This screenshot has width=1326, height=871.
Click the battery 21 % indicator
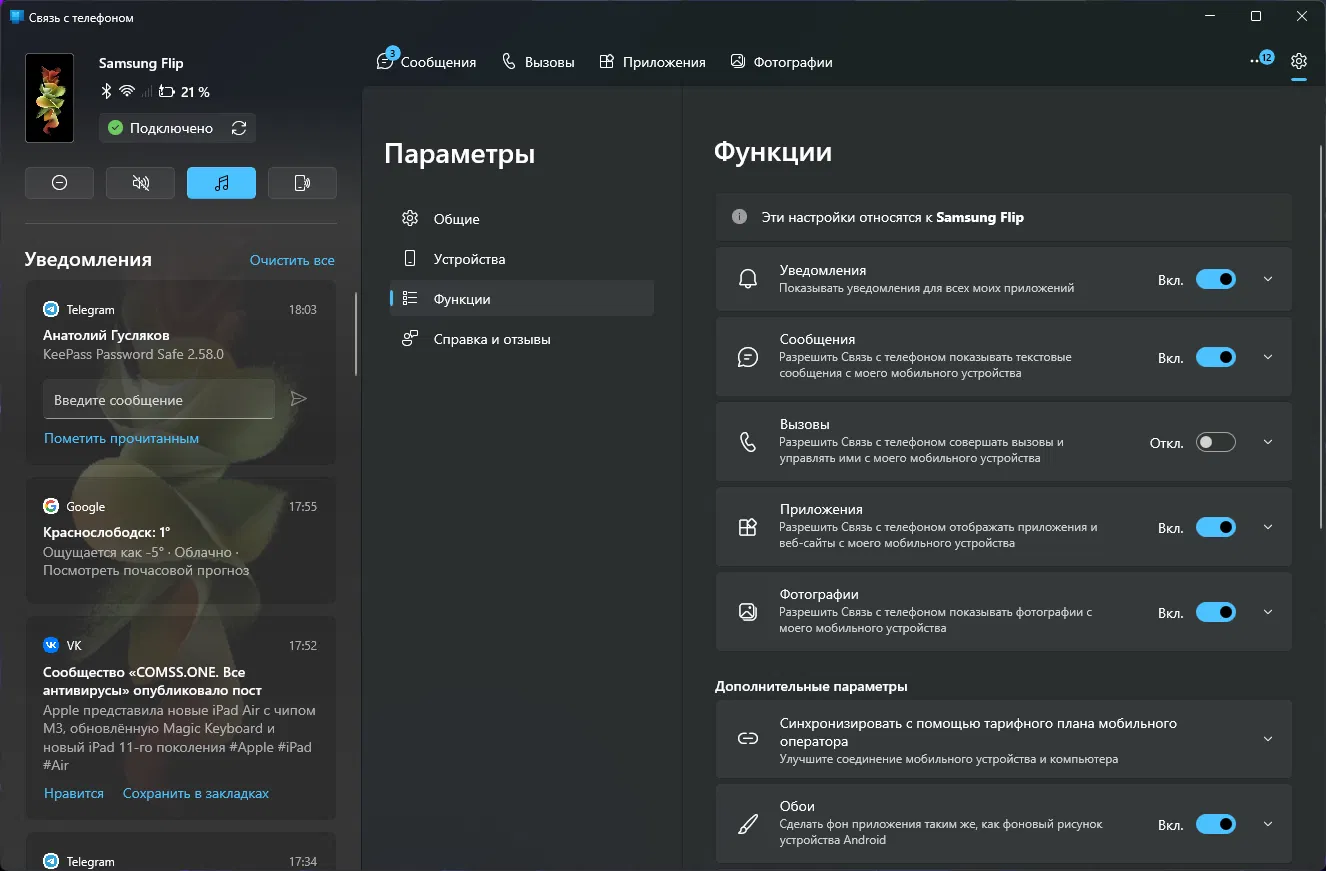(185, 92)
